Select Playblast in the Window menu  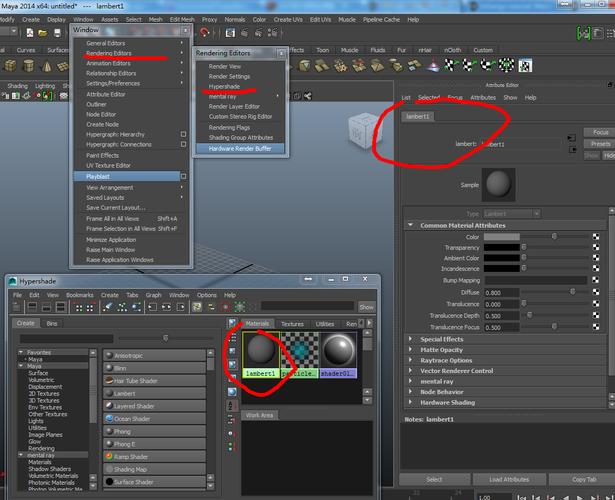point(127,176)
